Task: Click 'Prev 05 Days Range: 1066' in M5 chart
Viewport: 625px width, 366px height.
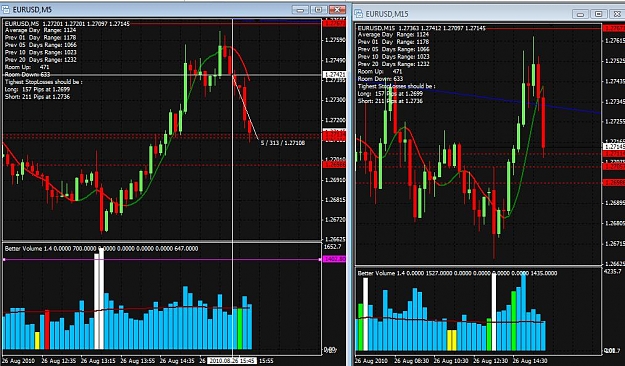Action: pyautogui.click(x=41, y=45)
